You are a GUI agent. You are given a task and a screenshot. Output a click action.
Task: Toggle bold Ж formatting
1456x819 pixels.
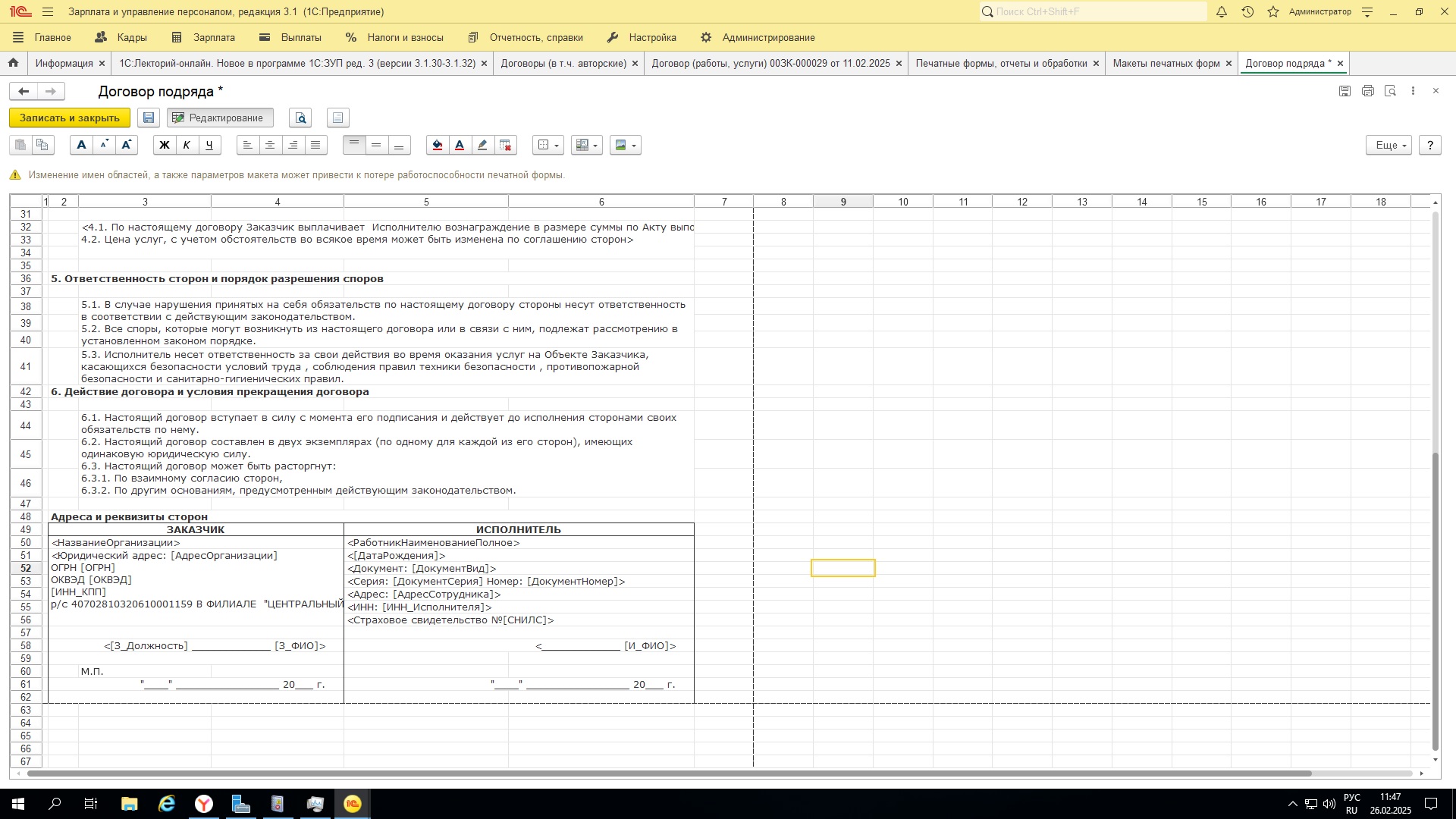tap(164, 145)
